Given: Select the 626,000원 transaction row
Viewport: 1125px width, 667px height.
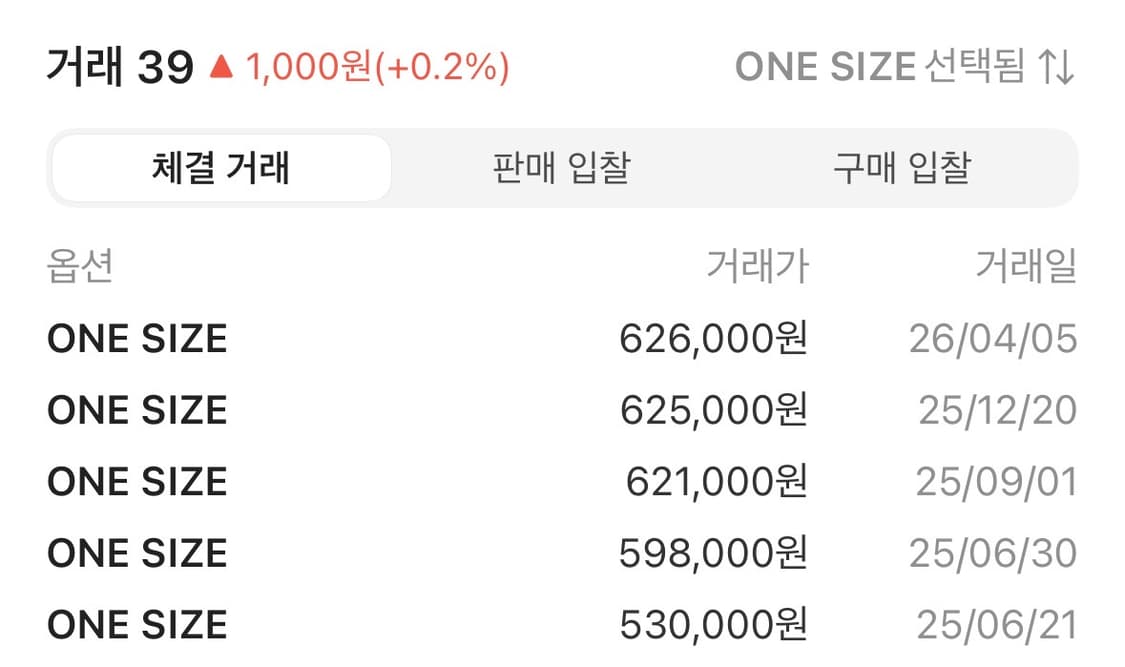Looking at the screenshot, I should coord(712,338).
